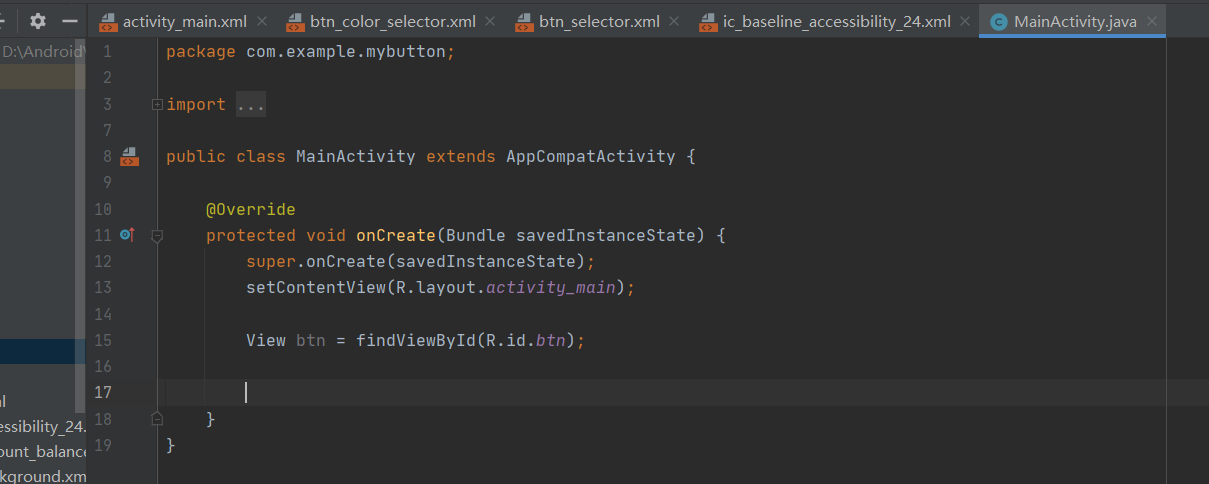The height and width of the screenshot is (484, 1209).
Task: Select the MainActivity.java tab
Action: [1073, 20]
